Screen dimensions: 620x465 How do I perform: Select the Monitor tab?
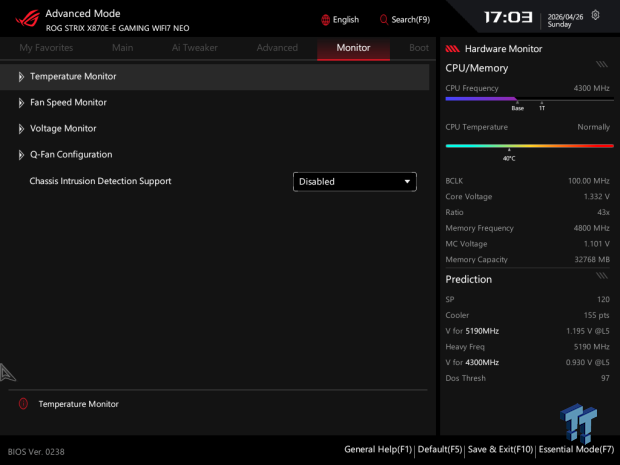tap(353, 48)
